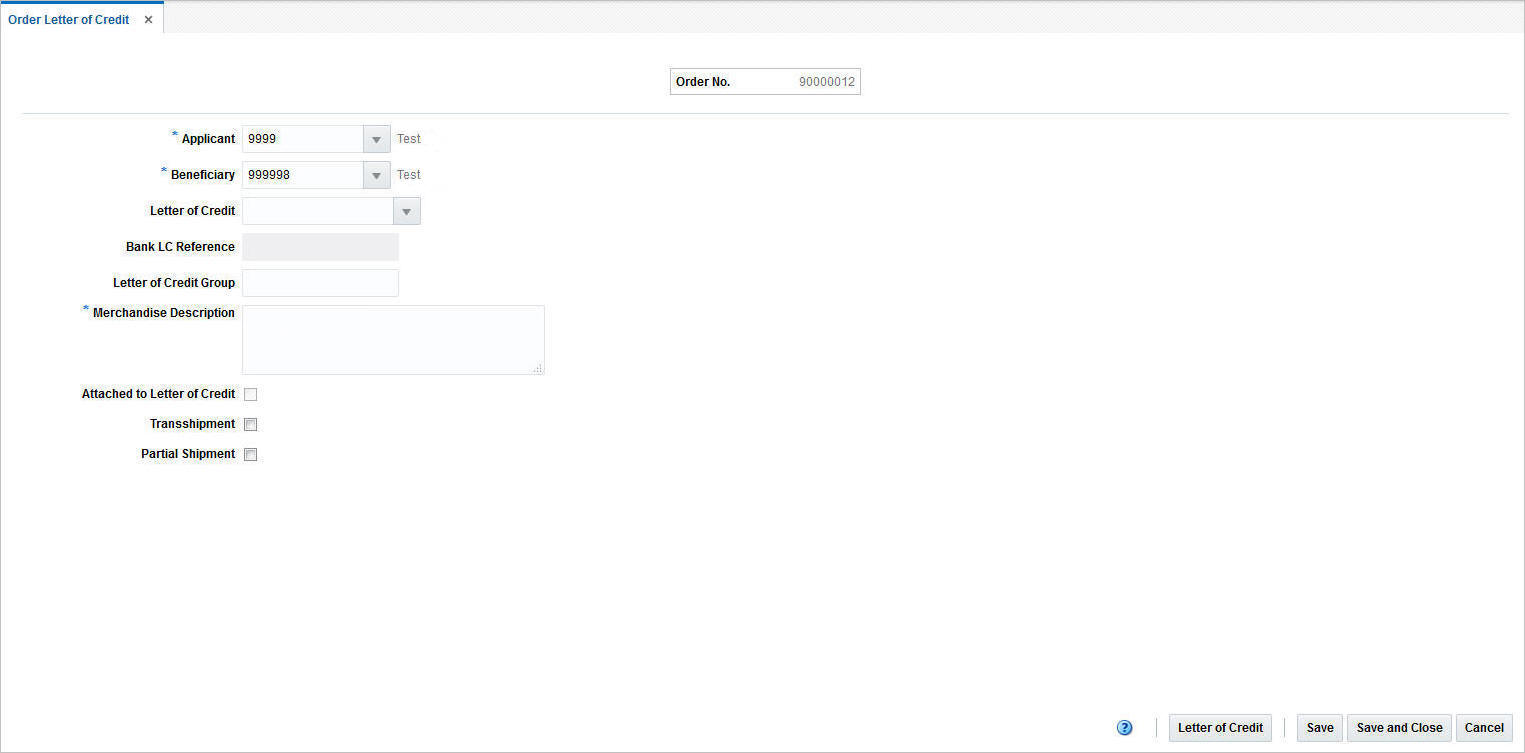1525x753 pixels.
Task: Focus the Letter of Credit Group field
Action: 321,283
